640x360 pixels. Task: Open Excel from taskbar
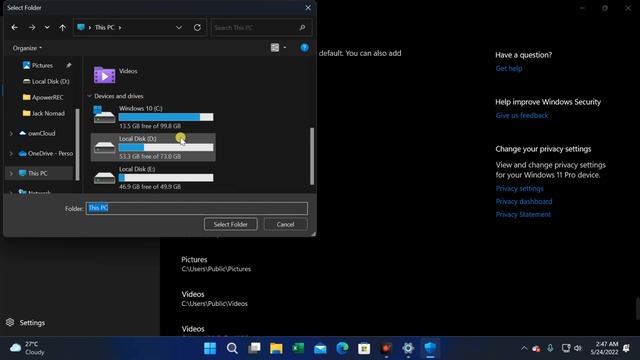[298, 348]
